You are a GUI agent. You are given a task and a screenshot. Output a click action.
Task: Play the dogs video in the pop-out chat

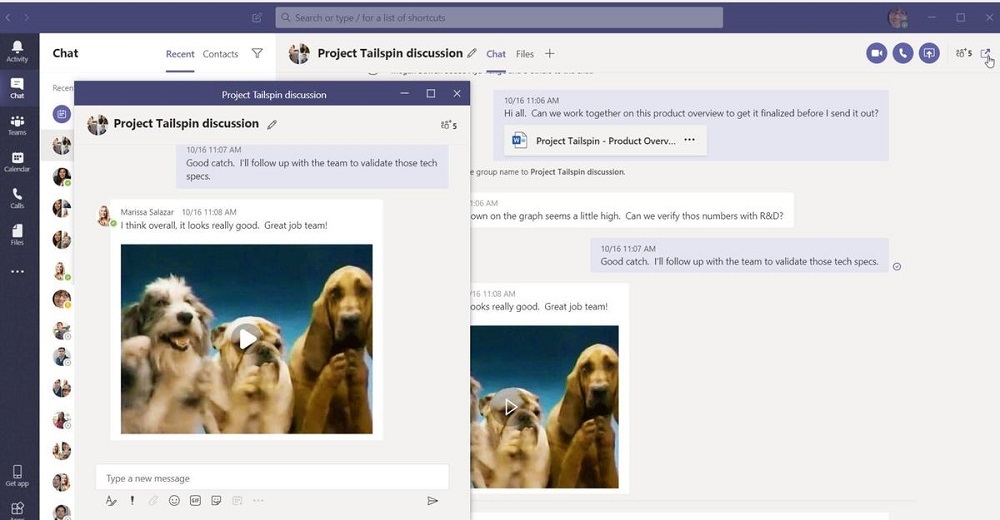[247, 338]
